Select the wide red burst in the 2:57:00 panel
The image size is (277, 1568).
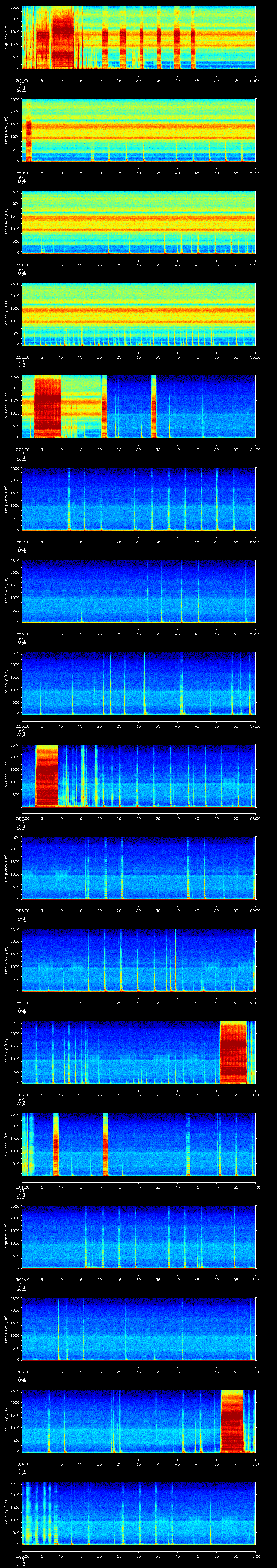click(x=47, y=775)
